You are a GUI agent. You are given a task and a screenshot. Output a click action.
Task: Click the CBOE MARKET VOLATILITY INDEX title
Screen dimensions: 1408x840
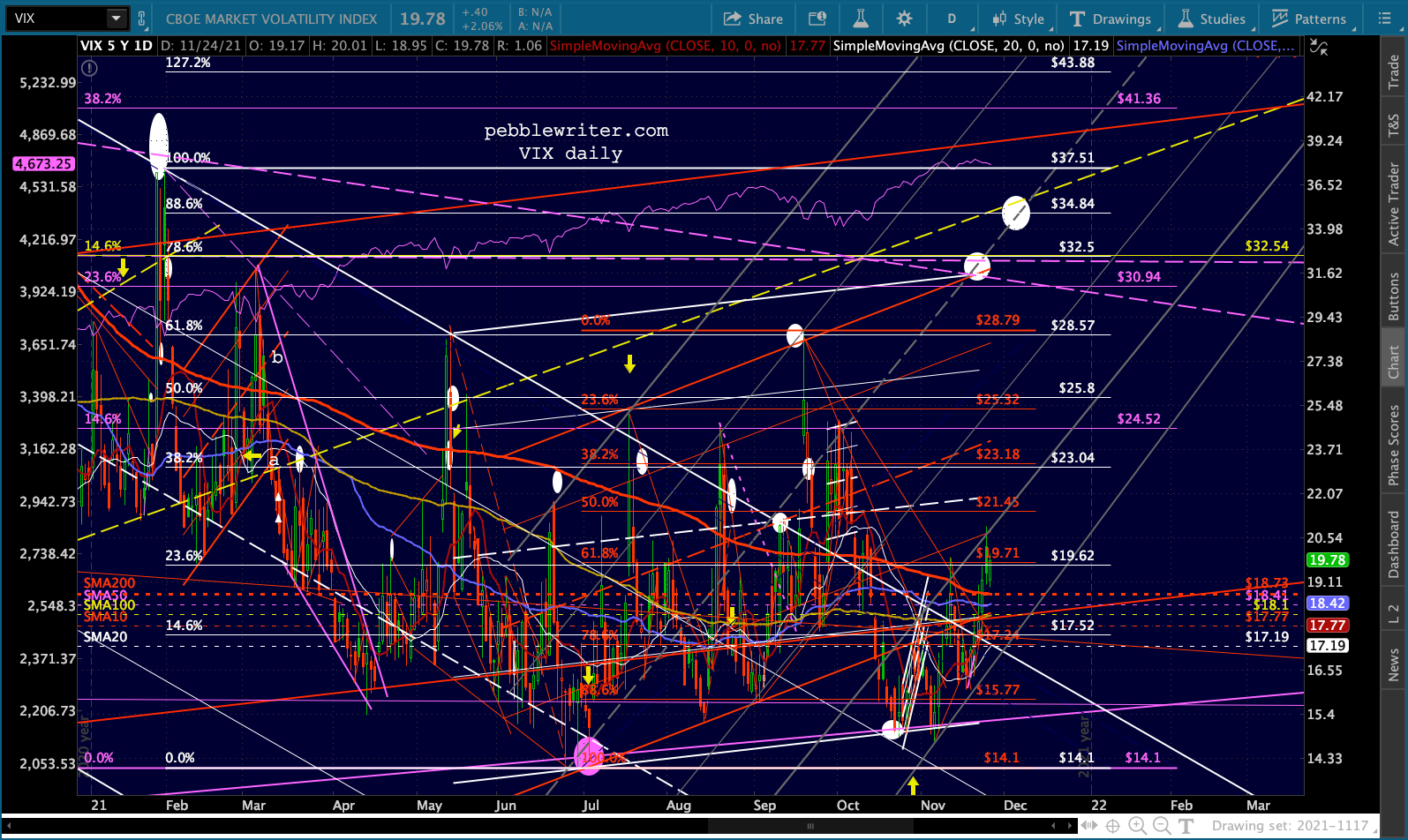(272, 19)
